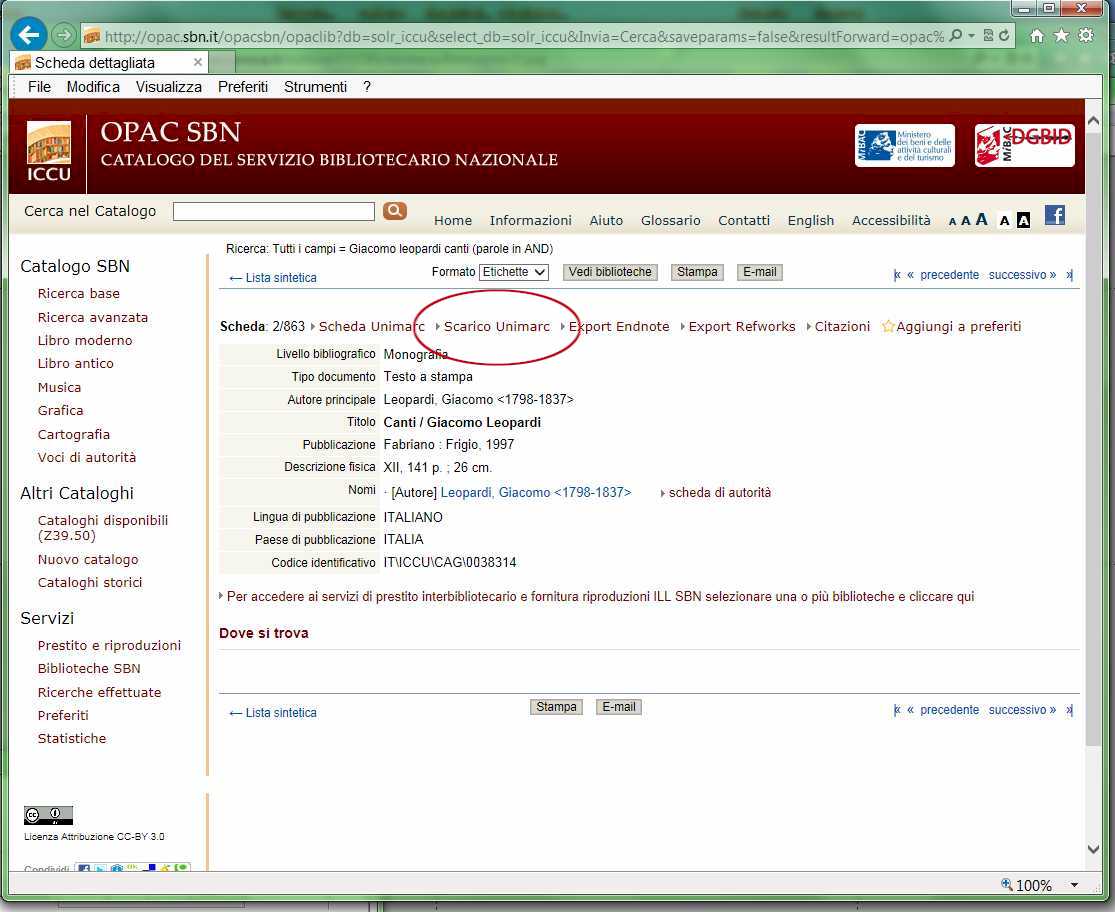This screenshot has width=1115, height=912.
Task: Open the Modifica menu
Action: [93, 87]
